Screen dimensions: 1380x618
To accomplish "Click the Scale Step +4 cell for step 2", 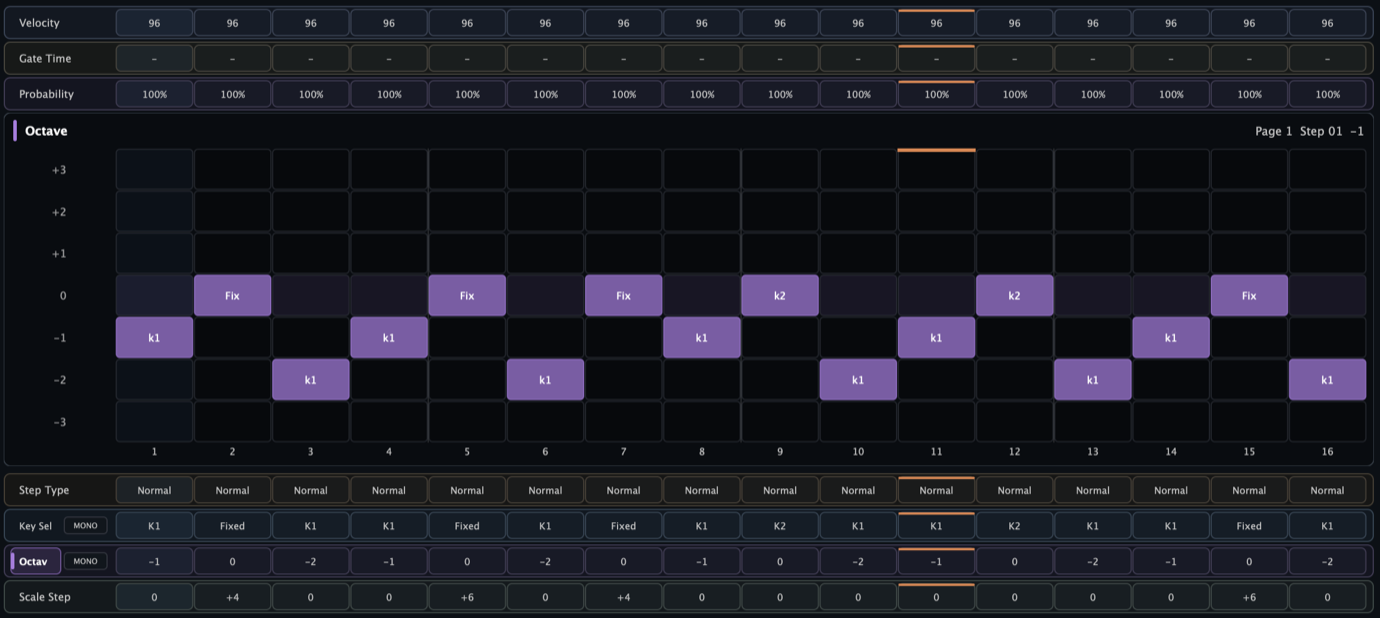I will (232, 597).
